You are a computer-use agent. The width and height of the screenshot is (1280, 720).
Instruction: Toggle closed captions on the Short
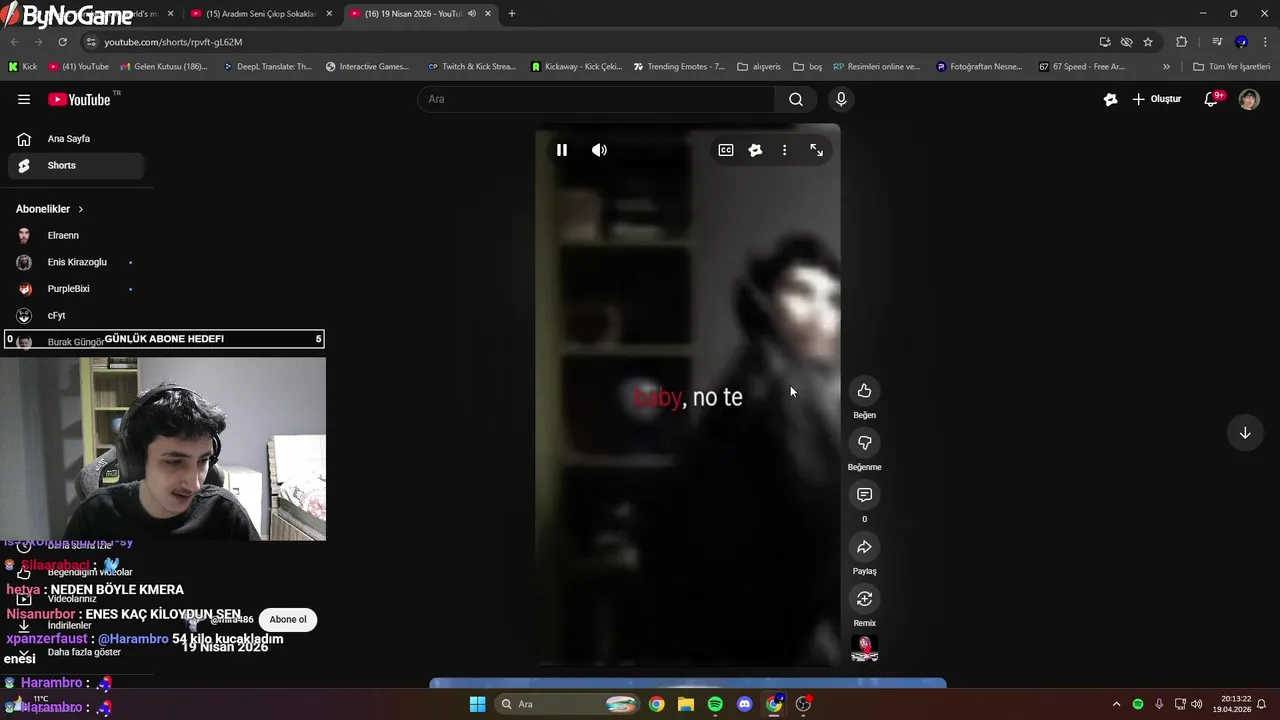726,150
